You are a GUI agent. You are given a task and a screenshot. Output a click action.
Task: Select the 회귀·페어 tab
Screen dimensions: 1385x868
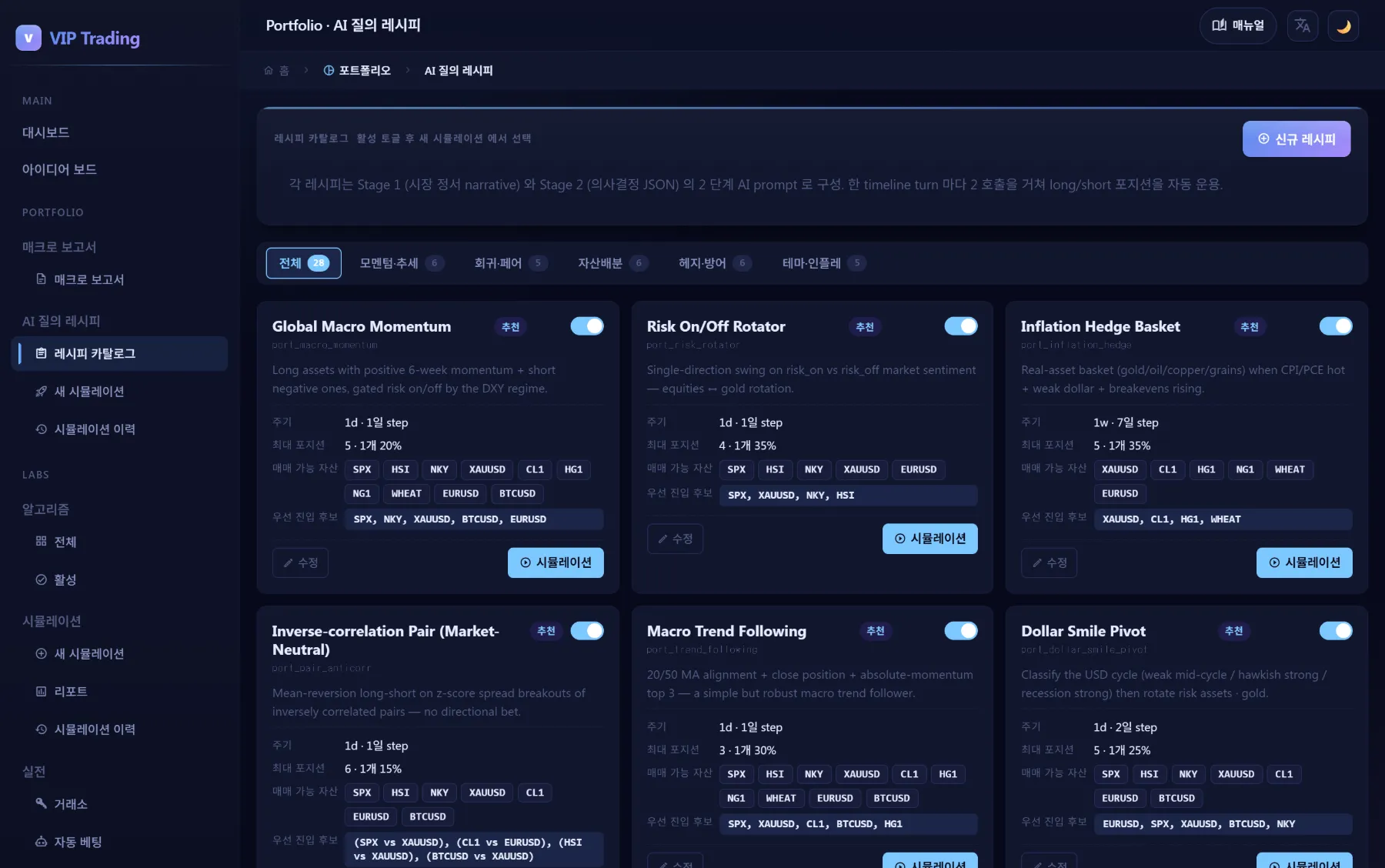(510, 263)
